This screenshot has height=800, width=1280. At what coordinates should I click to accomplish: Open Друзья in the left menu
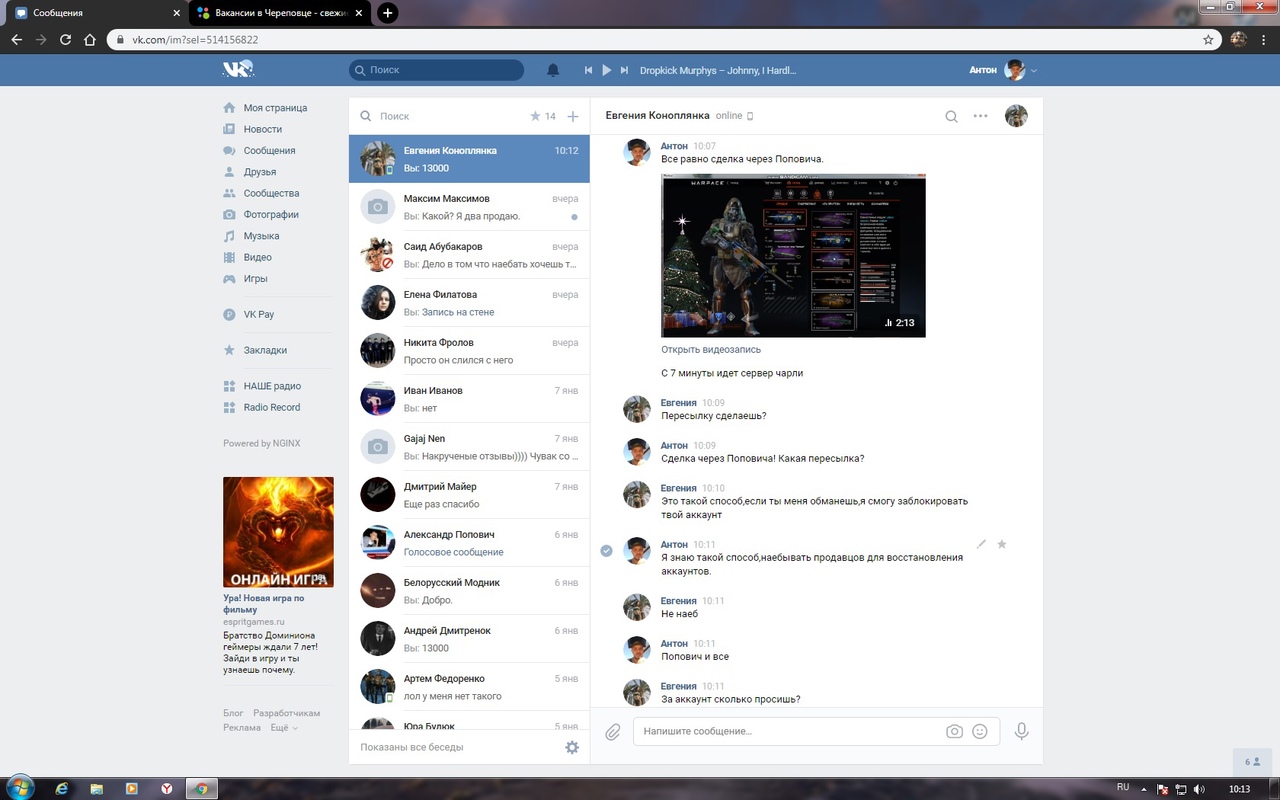pyautogui.click(x=259, y=172)
